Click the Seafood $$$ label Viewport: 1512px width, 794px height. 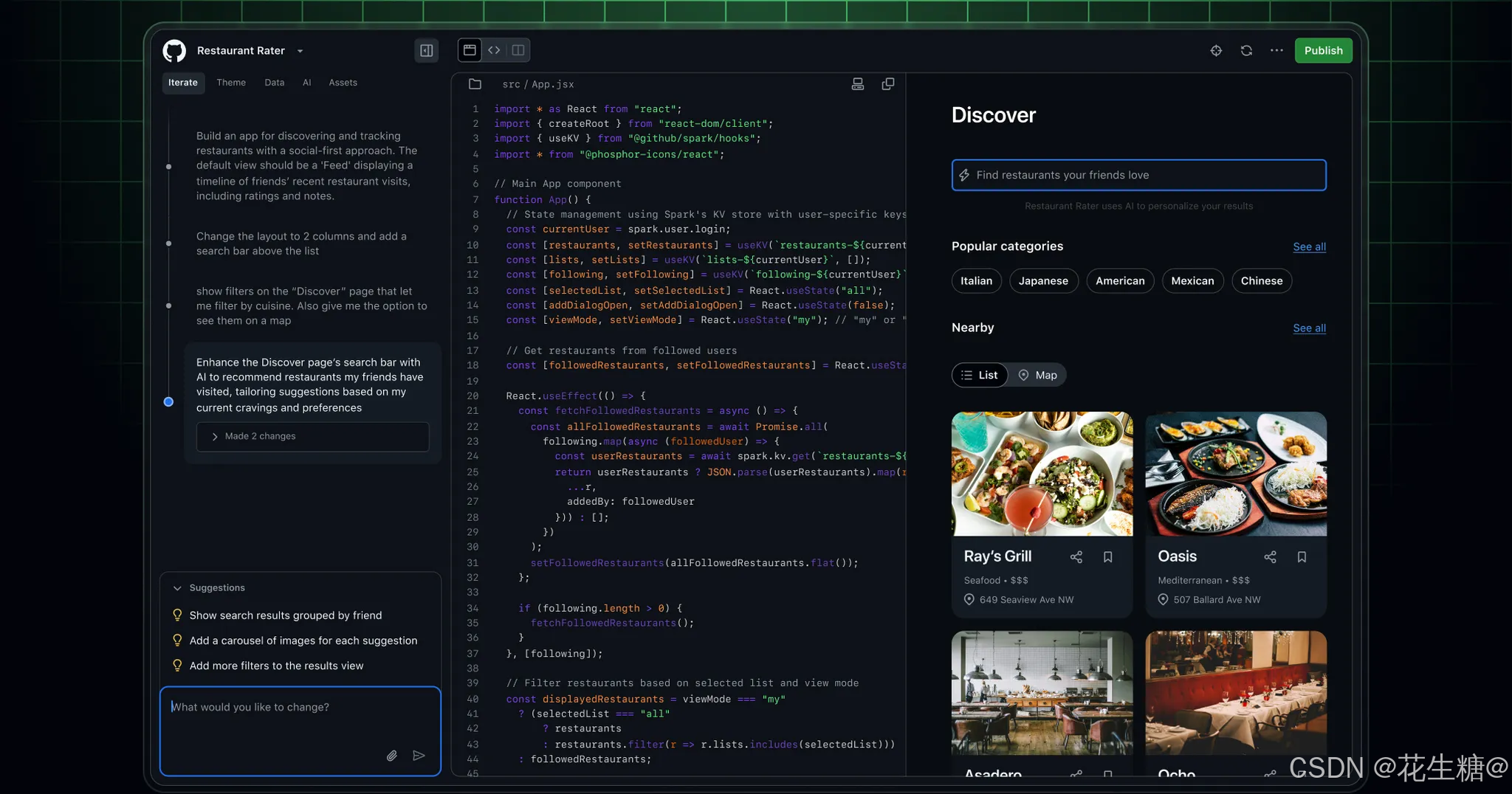996,580
